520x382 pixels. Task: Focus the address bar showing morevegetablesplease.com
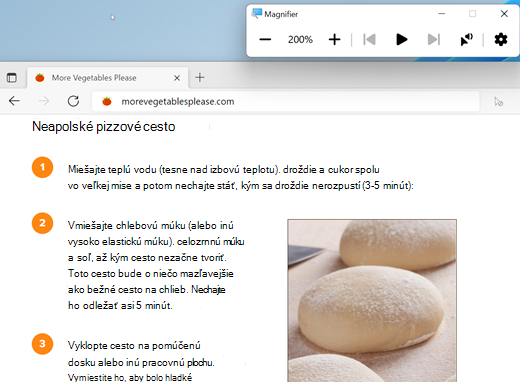coord(286,101)
